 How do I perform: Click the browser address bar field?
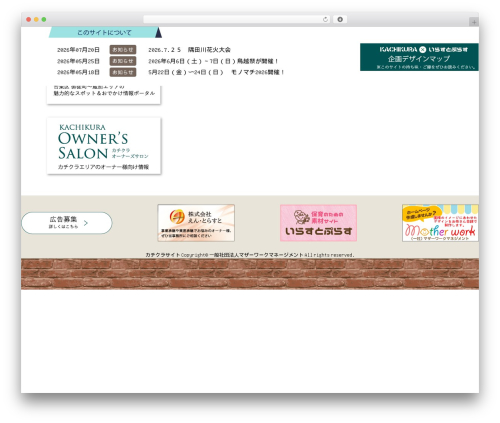click(x=237, y=19)
